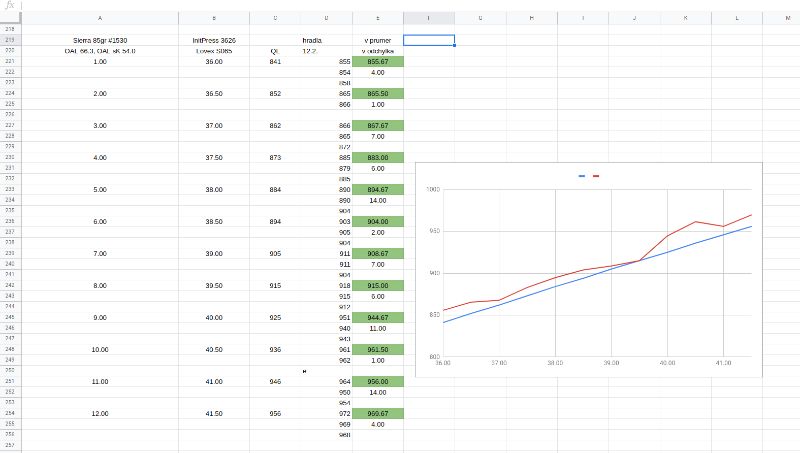Select green cell with value 855.67

(x=377, y=61)
